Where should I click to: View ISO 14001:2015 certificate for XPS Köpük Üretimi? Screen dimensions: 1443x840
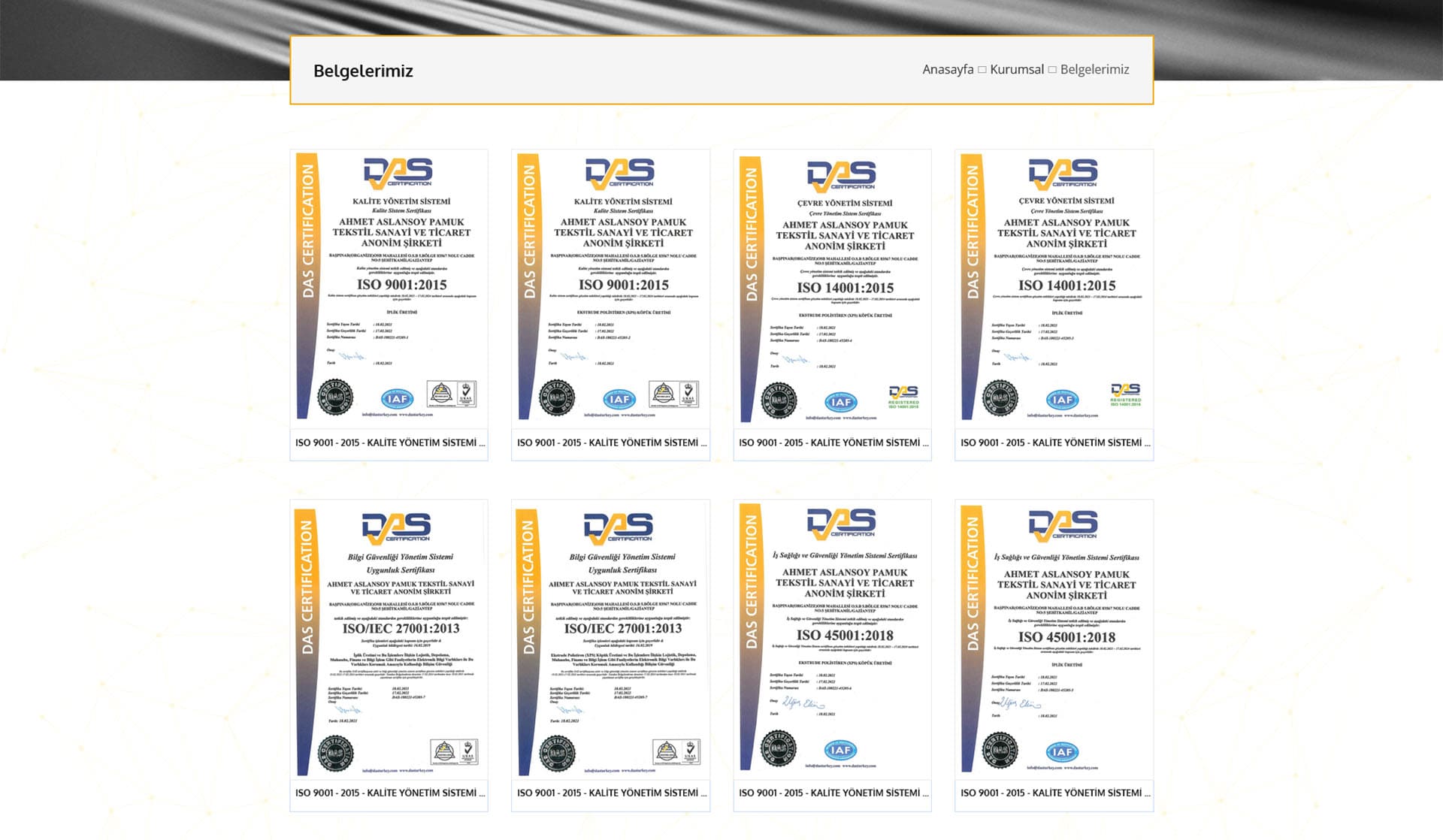pyautogui.click(x=832, y=288)
